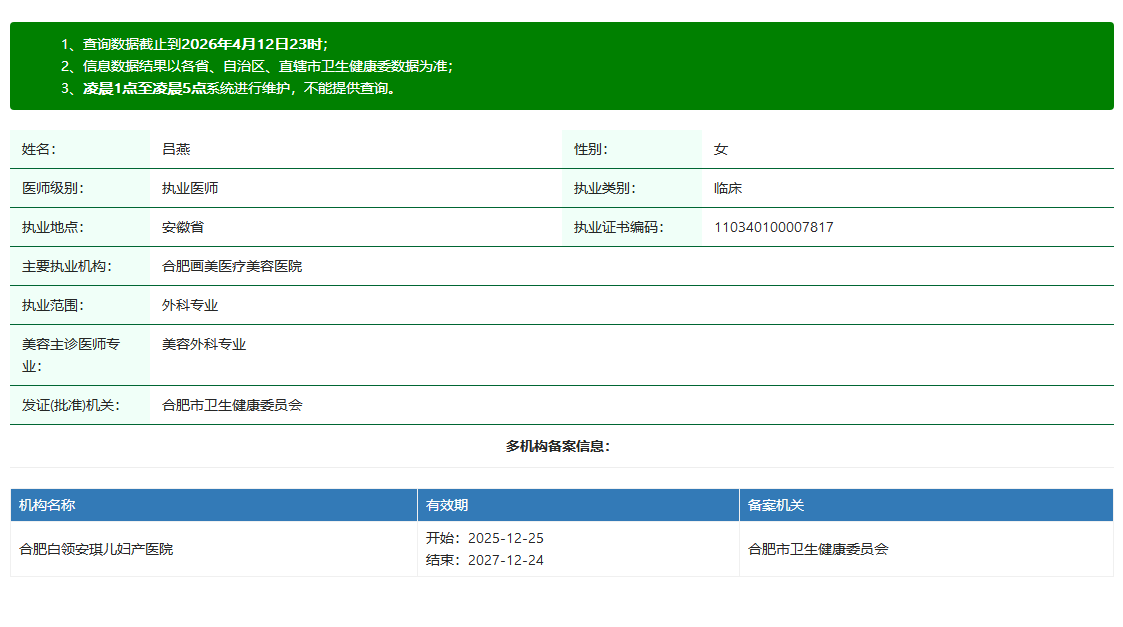Click the 美容外科专业 specialty value

pyautogui.click(x=204, y=344)
